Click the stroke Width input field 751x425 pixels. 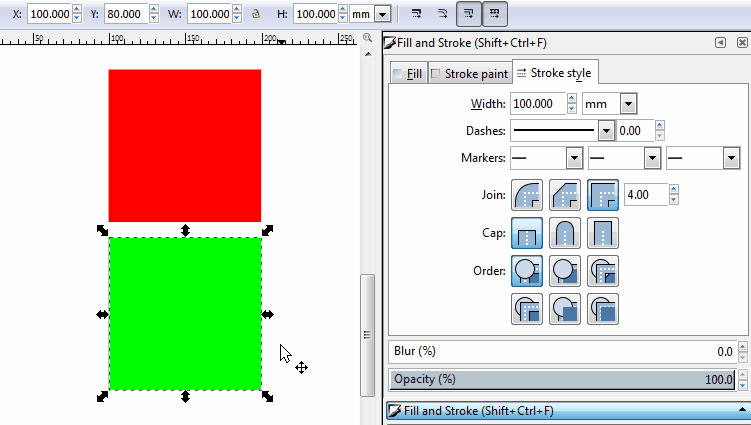[x=537, y=104]
